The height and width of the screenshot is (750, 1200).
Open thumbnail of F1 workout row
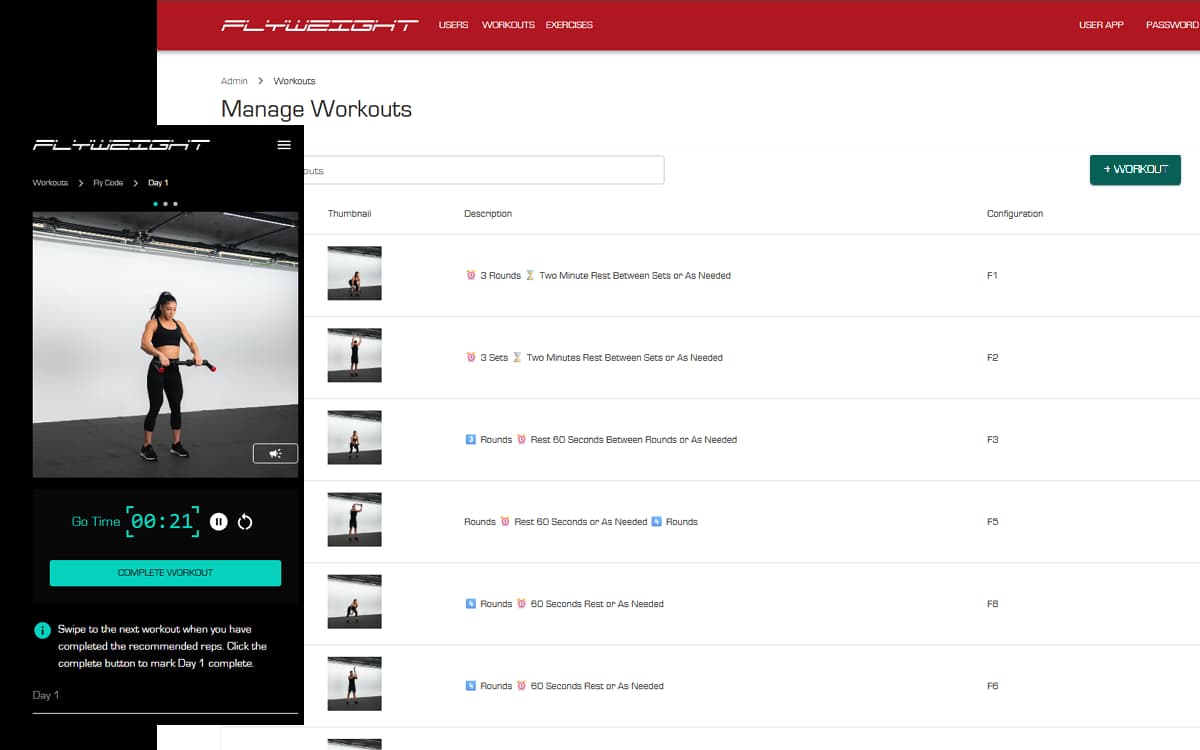(x=354, y=273)
